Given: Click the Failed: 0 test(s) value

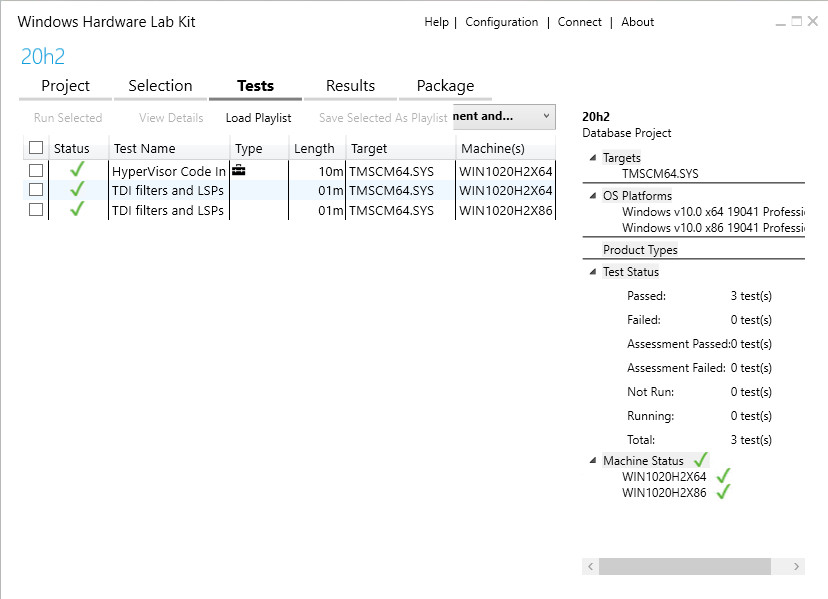Looking at the screenshot, I should click(x=751, y=320).
